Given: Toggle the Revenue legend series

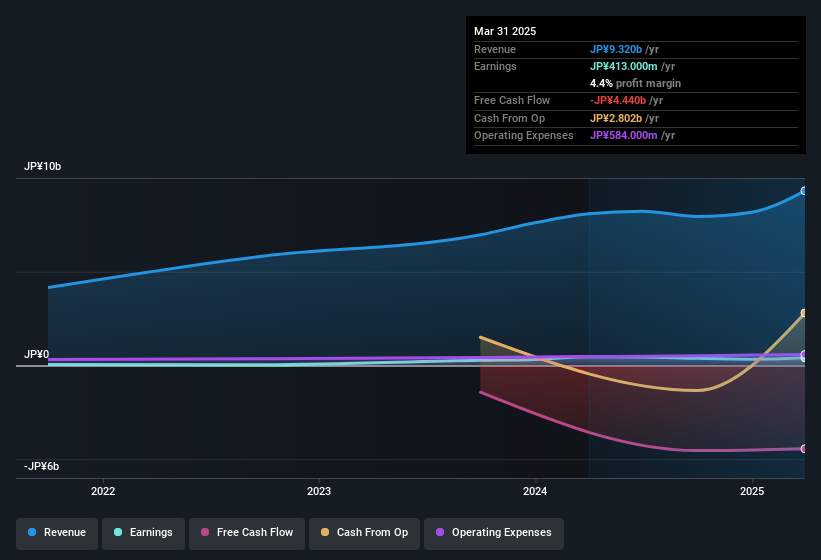Looking at the screenshot, I should 57,533.
